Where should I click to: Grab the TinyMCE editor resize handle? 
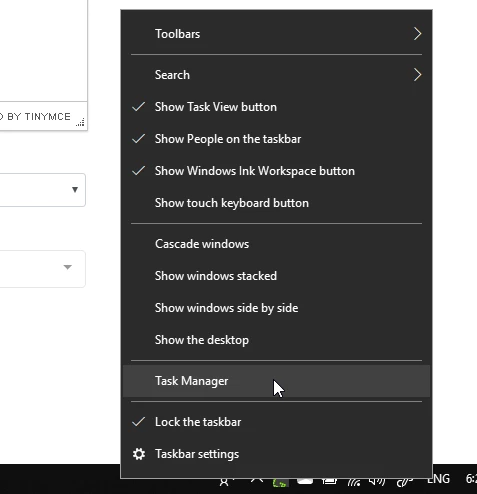point(80,122)
